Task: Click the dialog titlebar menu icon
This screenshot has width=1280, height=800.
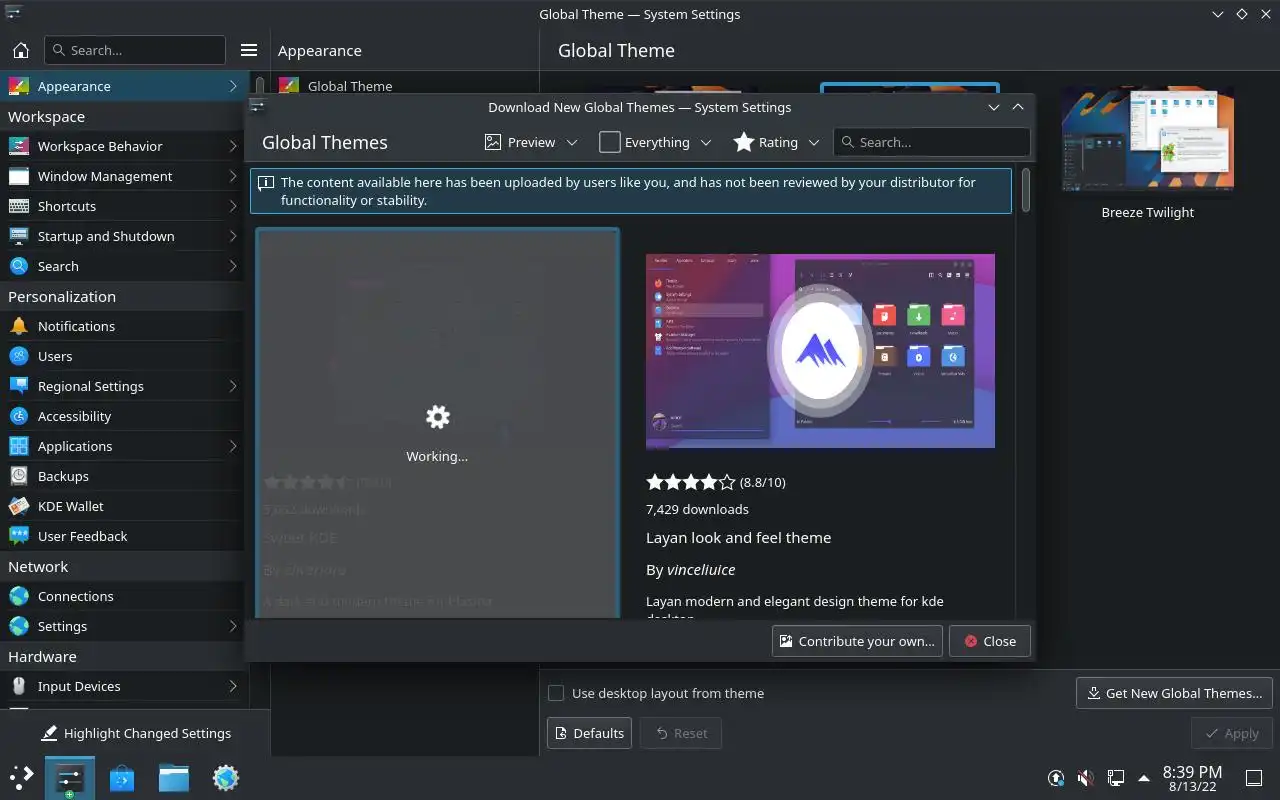Action: 258,107
